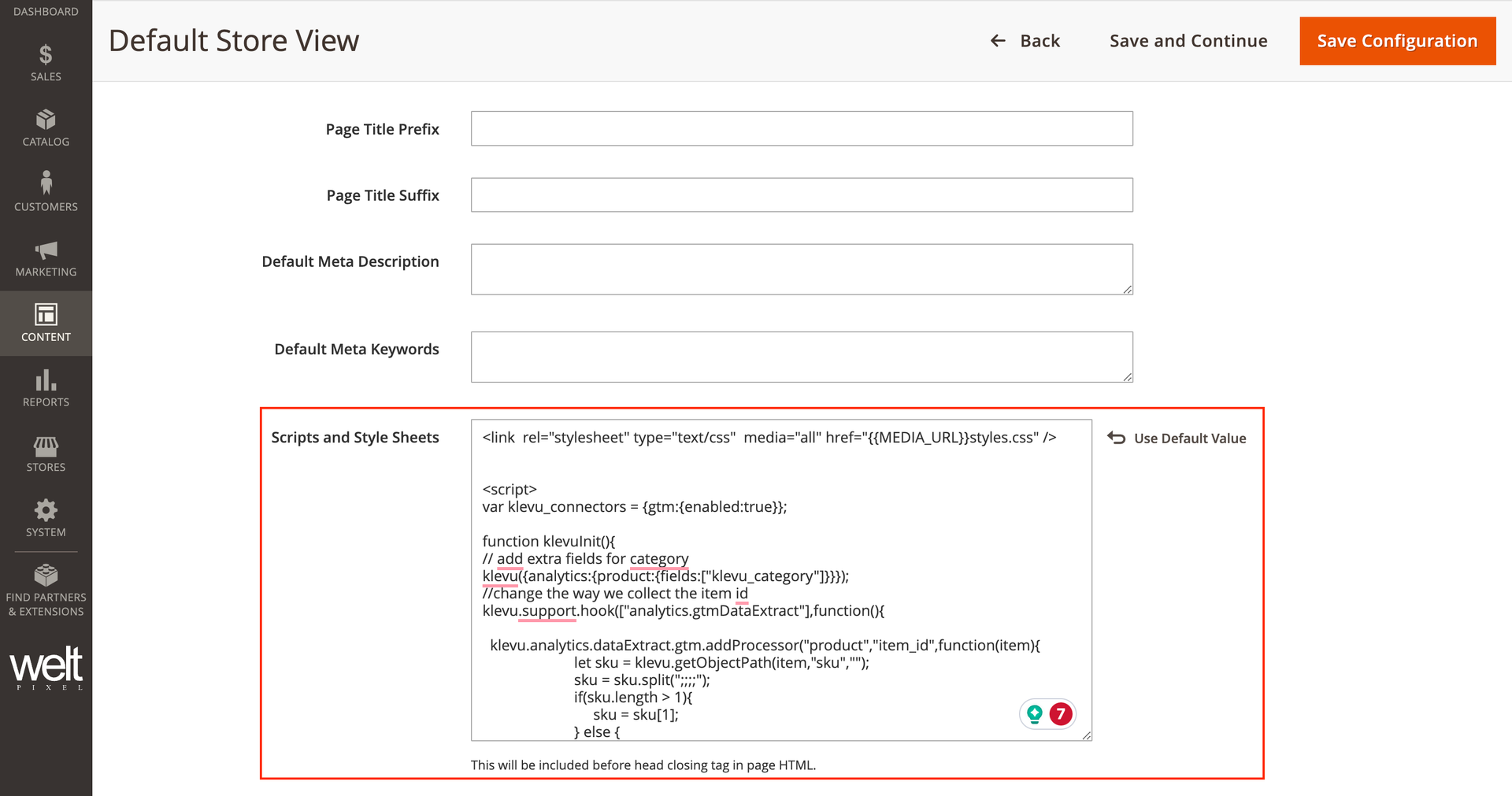
Task: Click the "Default Store View" heading
Action: click(x=234, y=41)
